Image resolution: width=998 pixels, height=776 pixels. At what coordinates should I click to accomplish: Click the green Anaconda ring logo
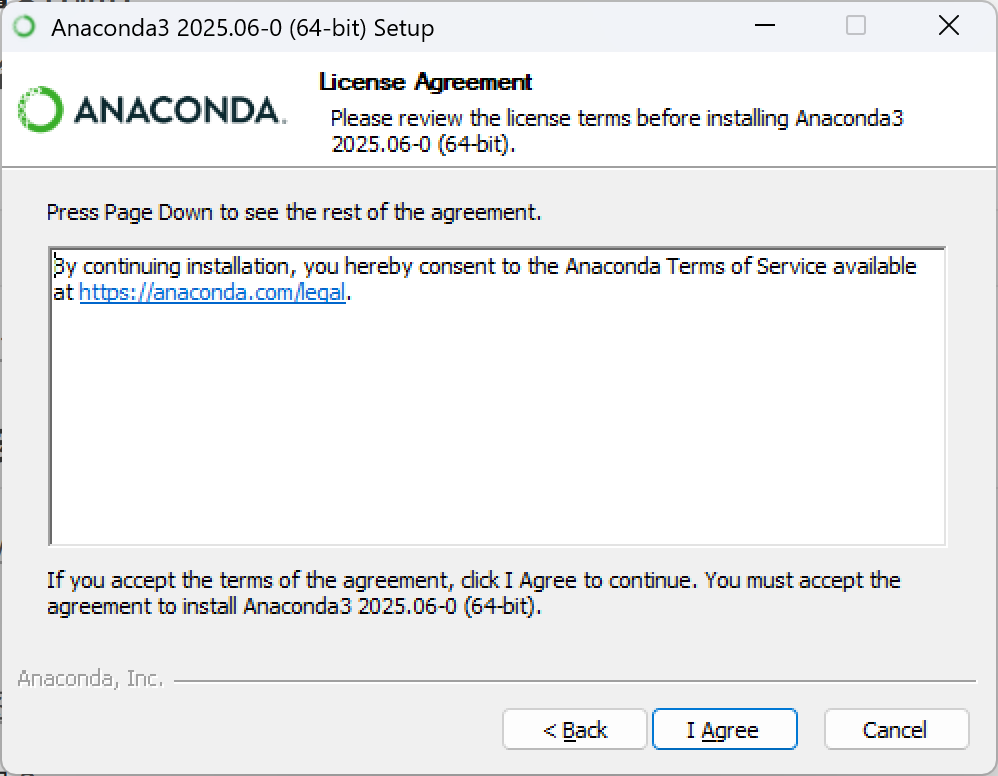pos(41,109)
